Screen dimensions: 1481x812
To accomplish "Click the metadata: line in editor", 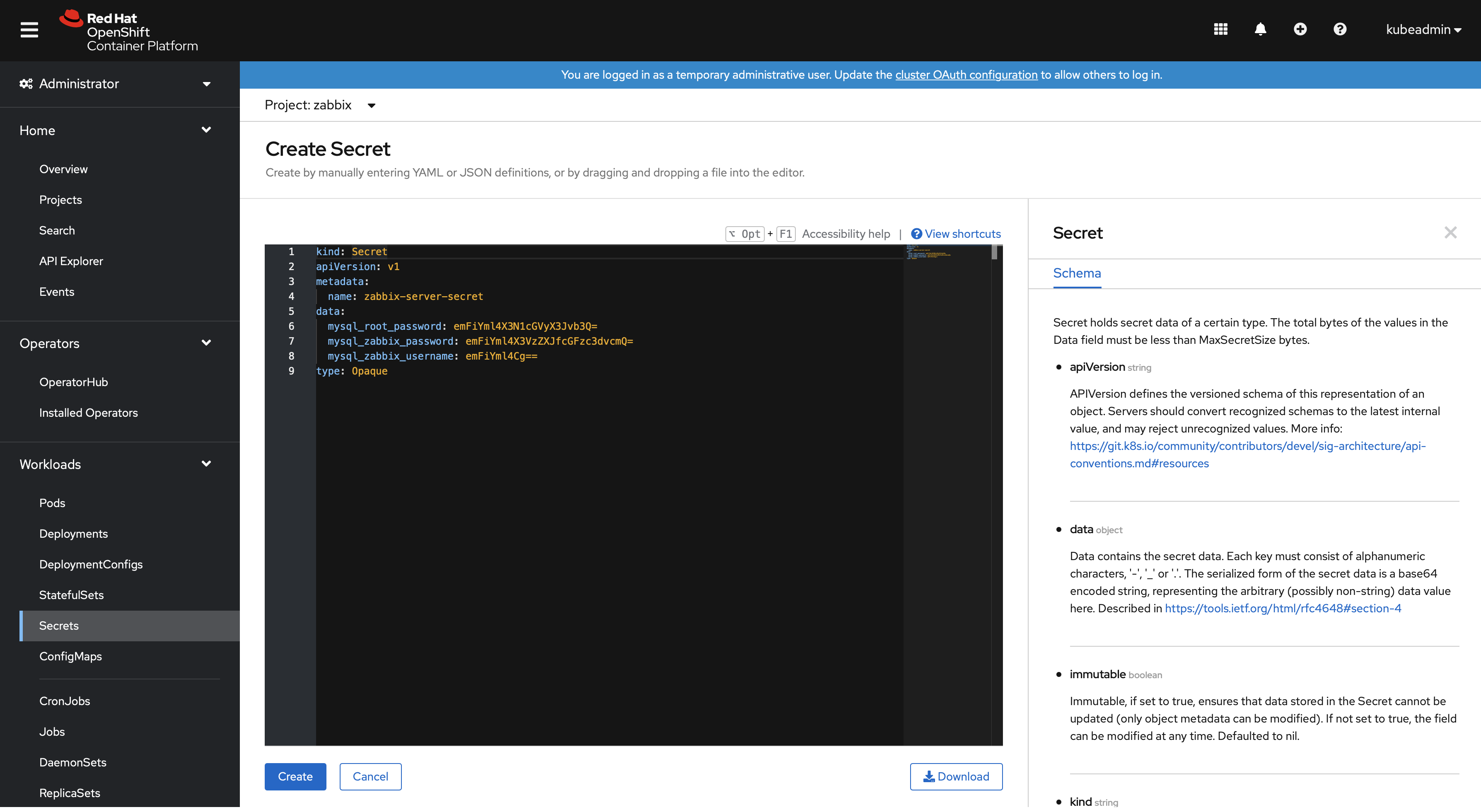I will [342, 282].
